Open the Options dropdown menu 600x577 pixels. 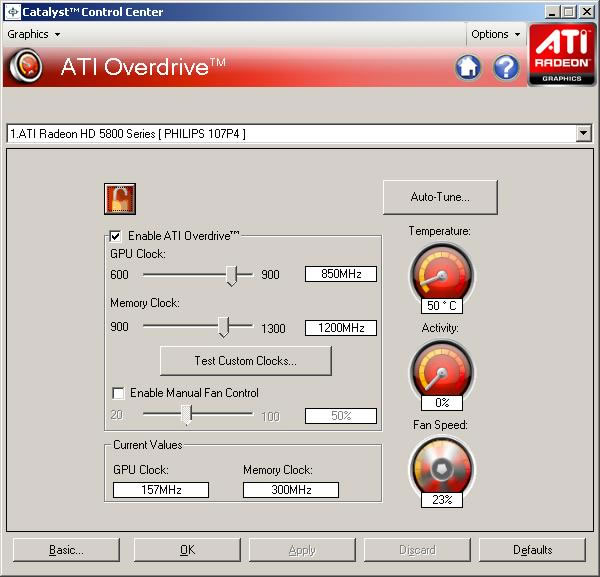[496, 34]
